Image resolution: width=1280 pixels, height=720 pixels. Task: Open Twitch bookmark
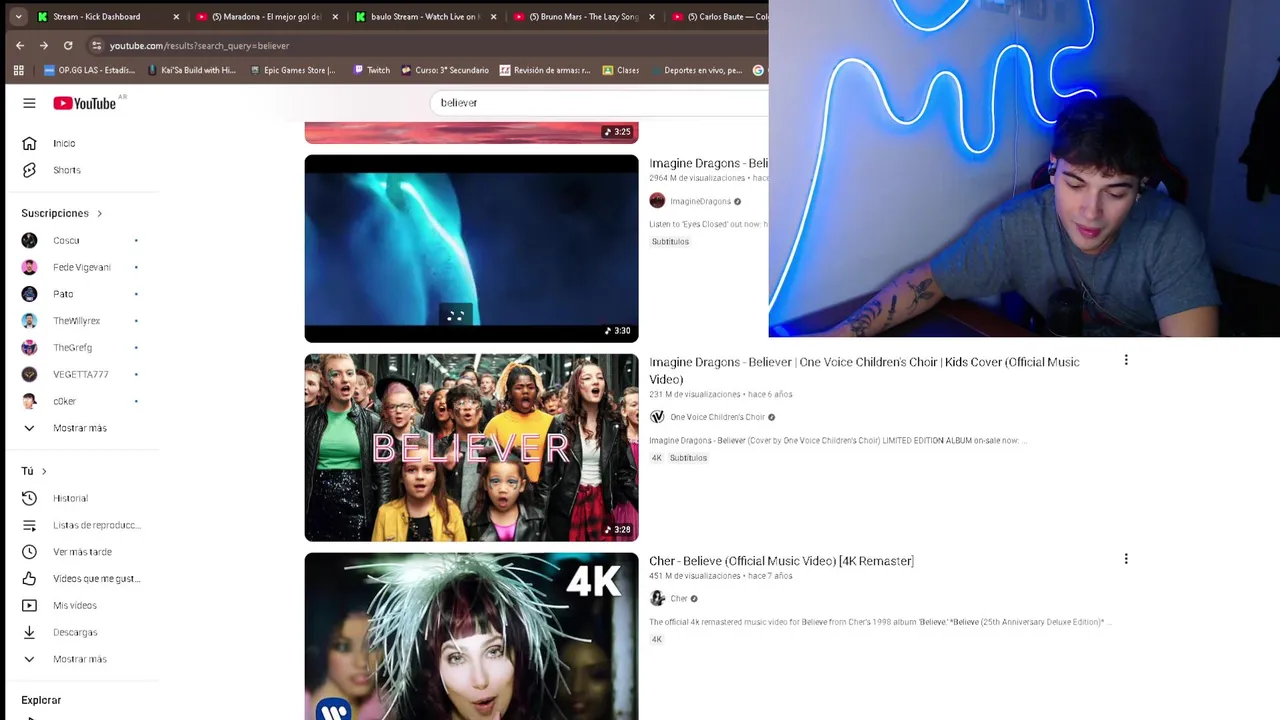point(372,70)
